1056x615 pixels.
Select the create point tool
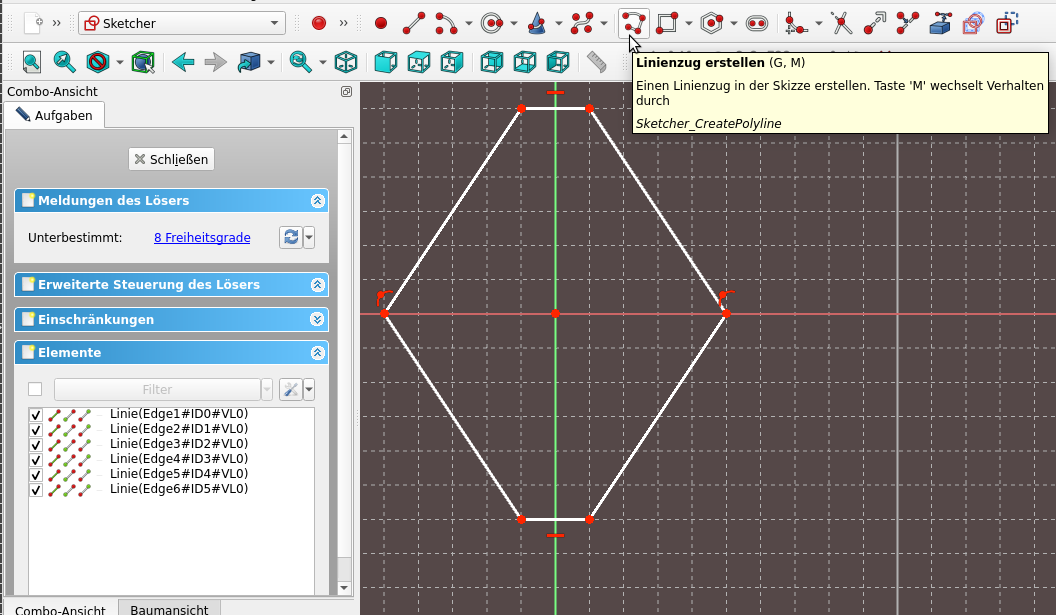(380, 23)
